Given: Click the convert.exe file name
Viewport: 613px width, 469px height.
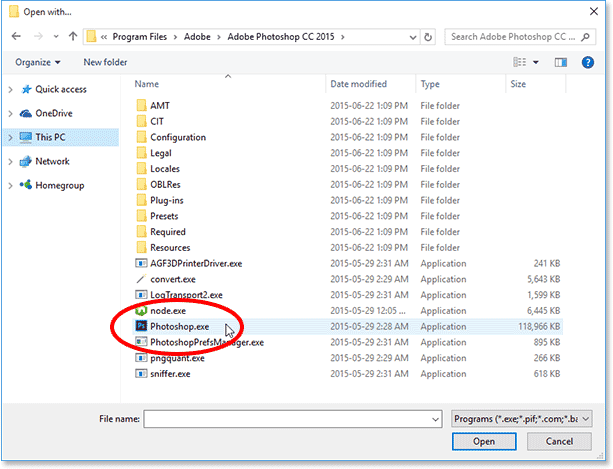Looking at the screenshot, I should pos(173,279).
